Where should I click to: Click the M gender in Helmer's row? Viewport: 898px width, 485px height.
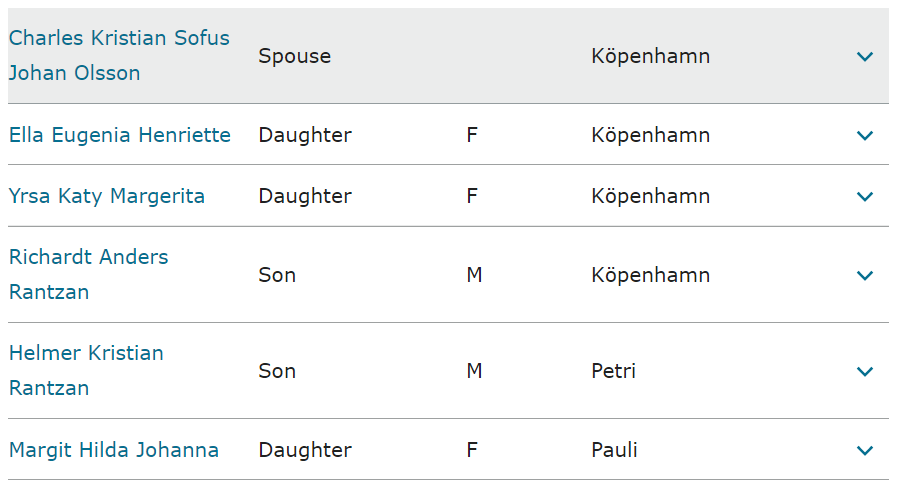pyautogui.click(x=474, y=371)
